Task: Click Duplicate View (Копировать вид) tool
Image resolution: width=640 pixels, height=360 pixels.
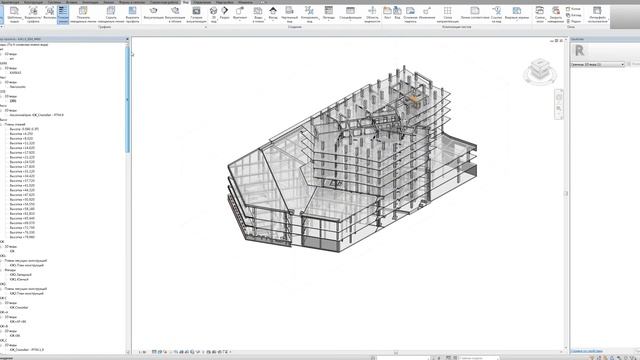Action: point(309,14)
